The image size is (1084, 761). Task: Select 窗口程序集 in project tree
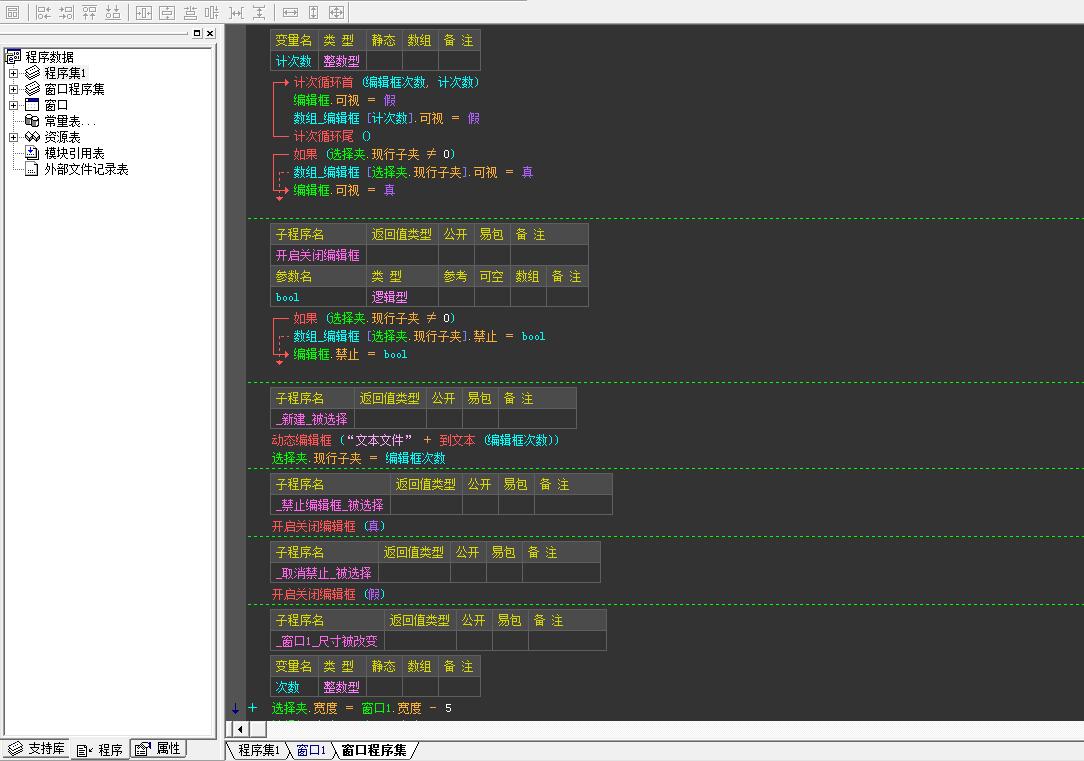(75, 89)
